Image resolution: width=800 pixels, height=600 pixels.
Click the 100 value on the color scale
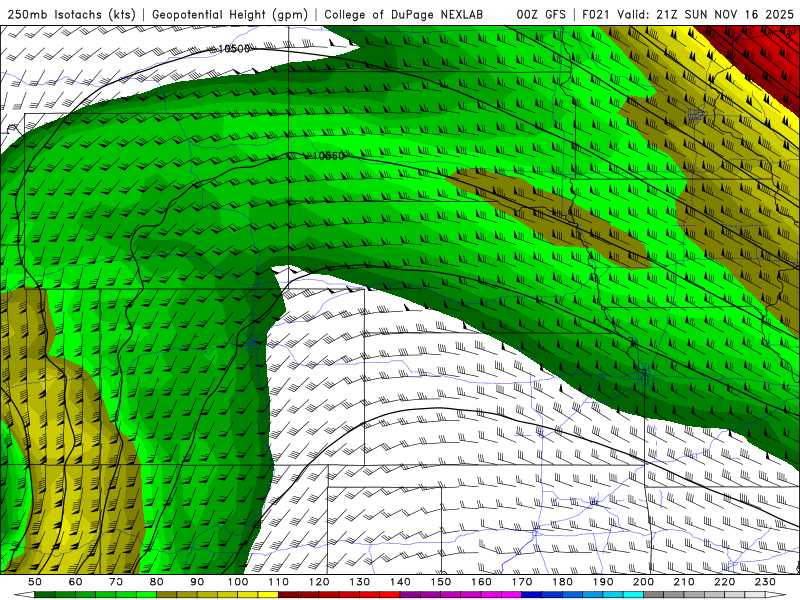pyautogui.click(x=238, y=582)
